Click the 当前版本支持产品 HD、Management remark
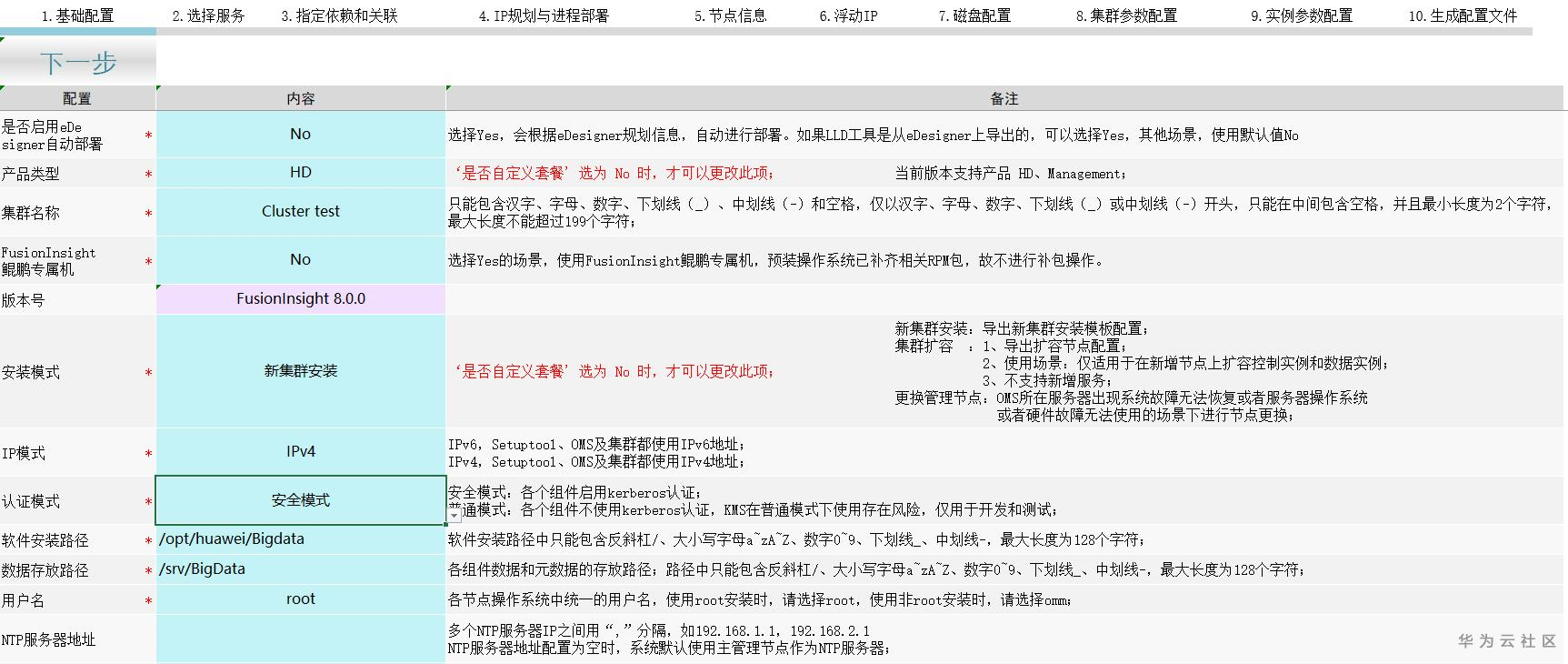1568x664 pixels. tap(1012, 173)
